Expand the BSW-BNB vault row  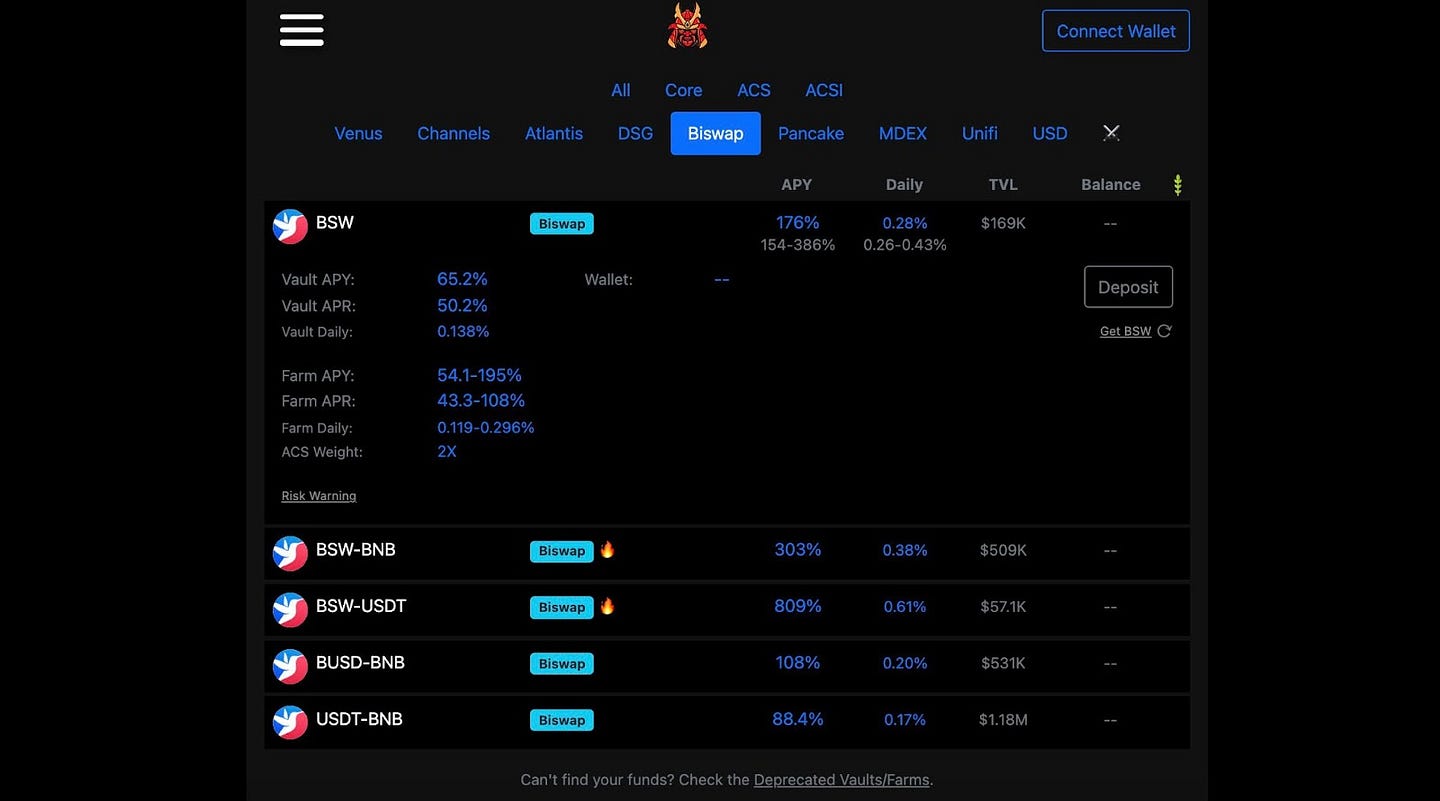click(727, 553)
